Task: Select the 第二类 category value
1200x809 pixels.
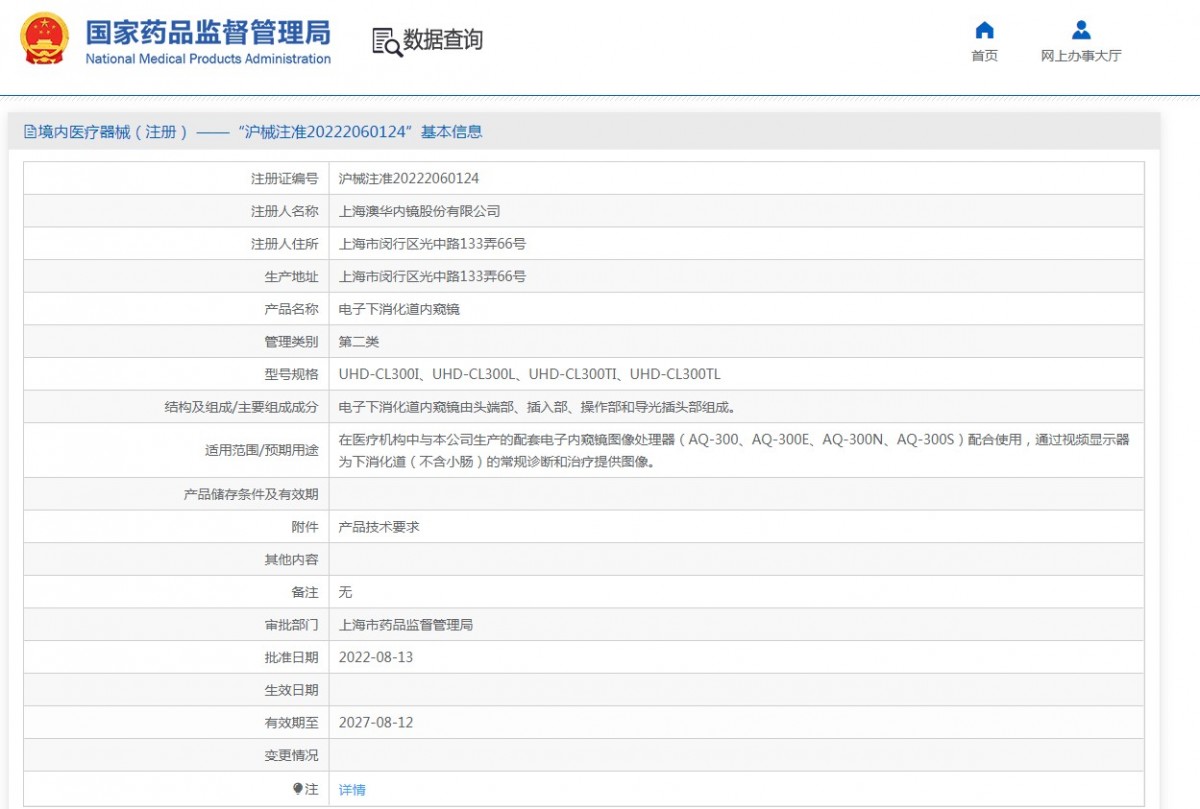Action: (359, 342)
